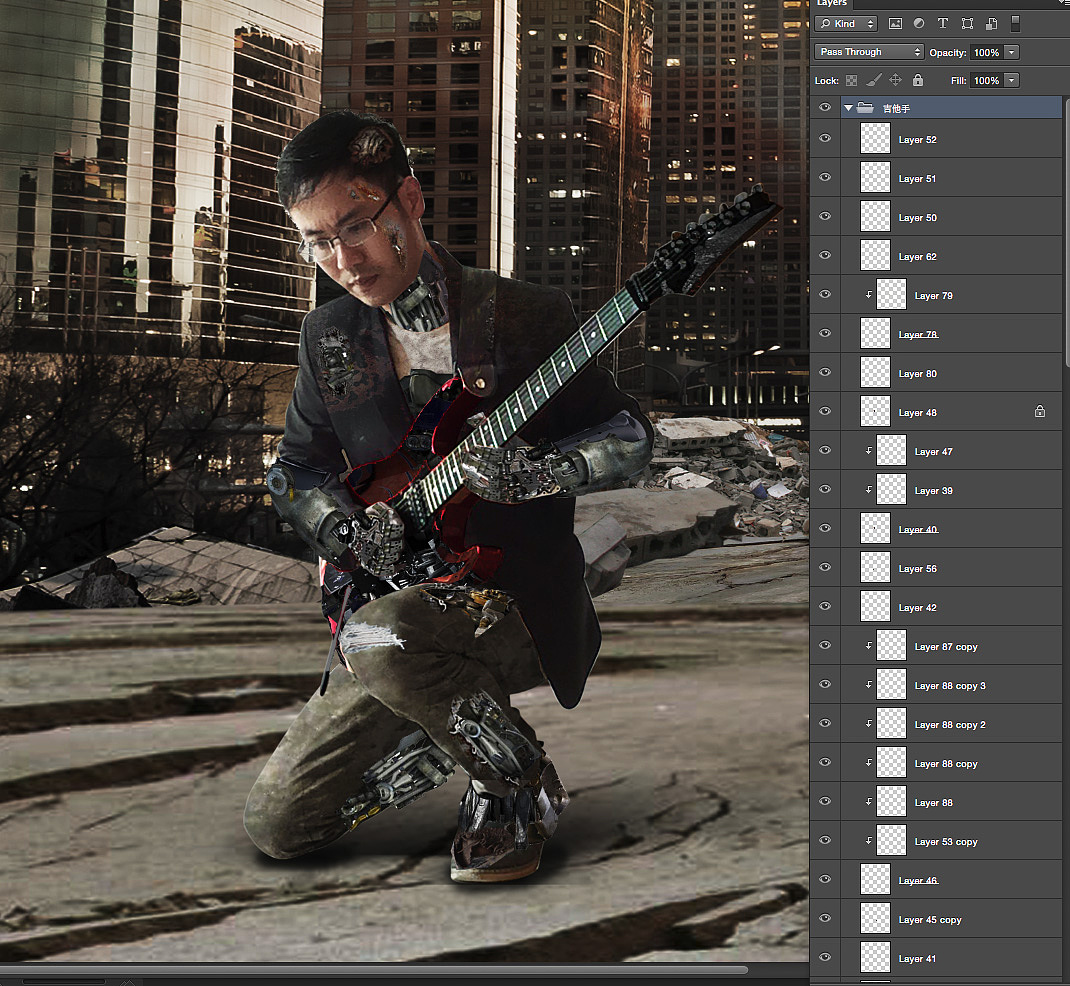The height and width of the screenshot is (986, 1070).
Task: Hide the group folder layer
Action: coord(825,108)
